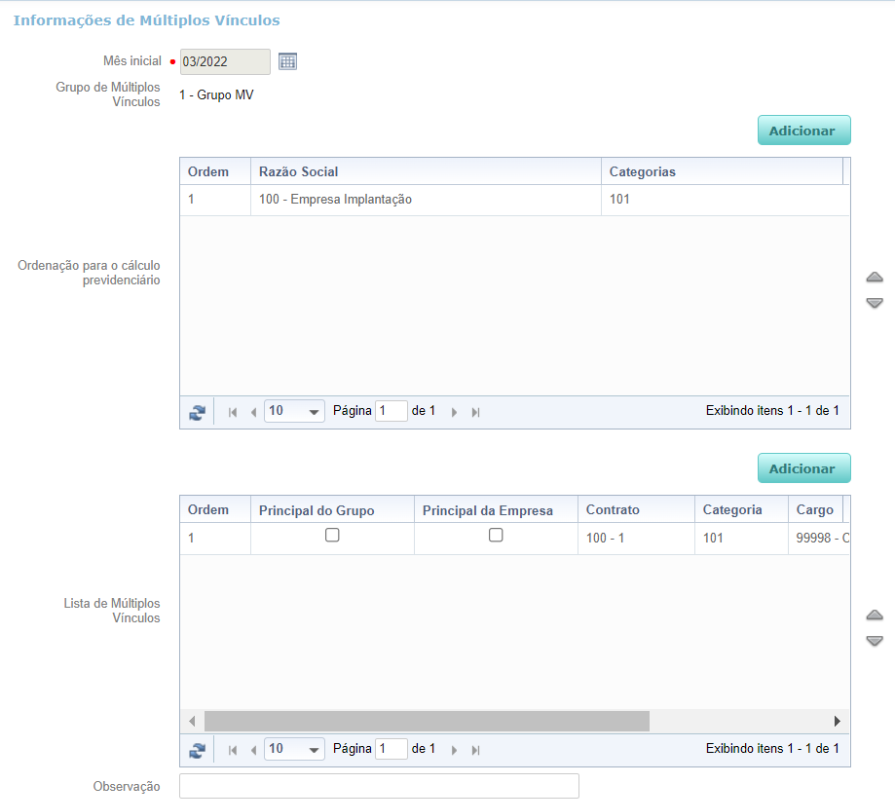The width and height of the screenshot is (895, 799).
Task: Click the horizontal scrollbar right arrow
Action: click(837, 721)
